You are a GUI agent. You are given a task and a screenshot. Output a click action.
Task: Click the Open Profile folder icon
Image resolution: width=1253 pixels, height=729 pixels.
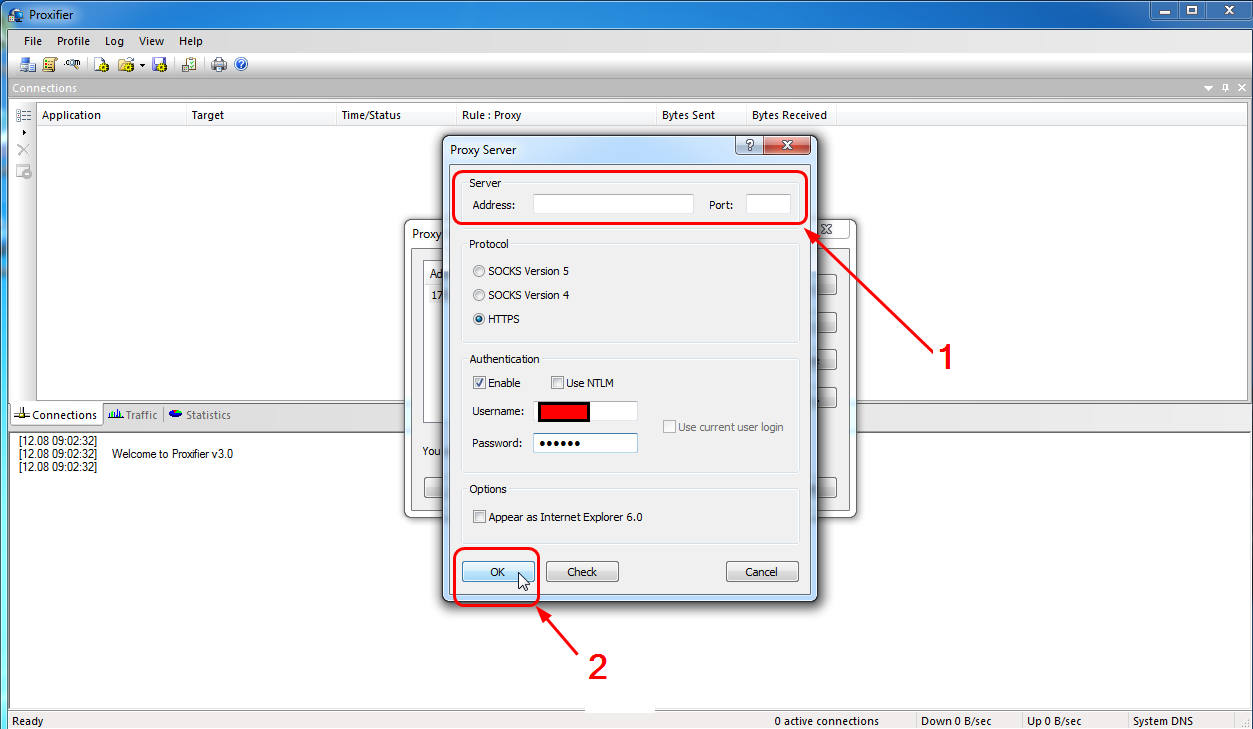(126, 64)
